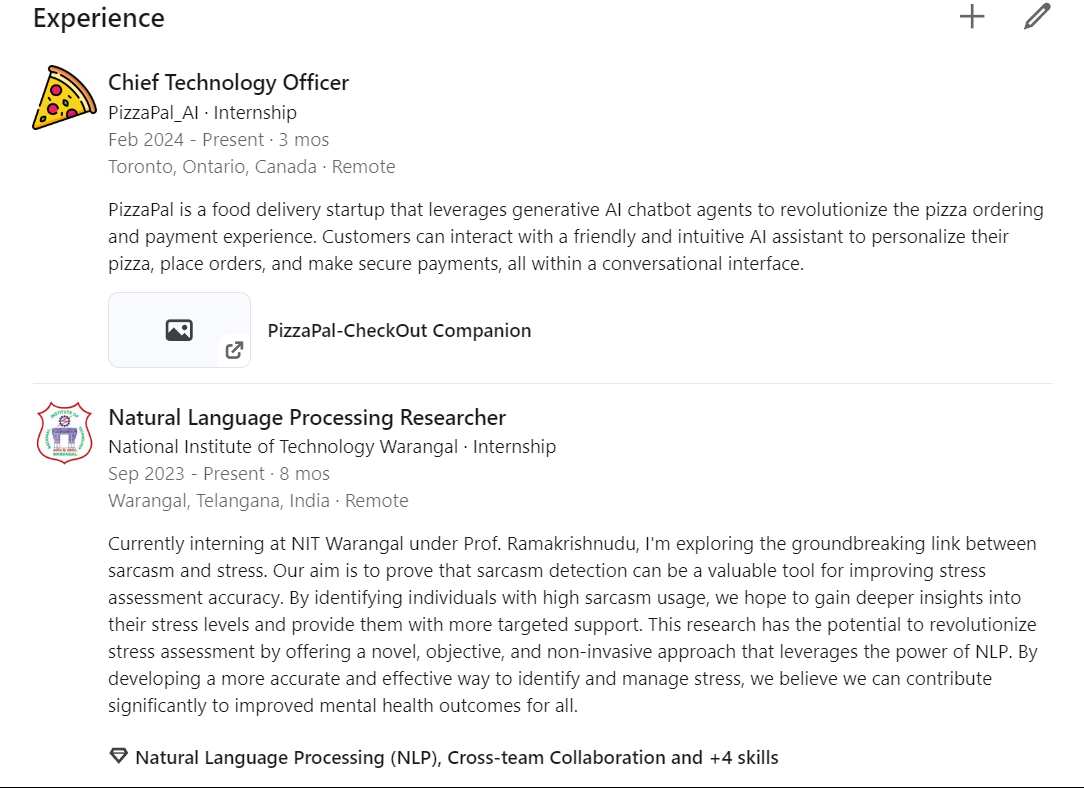Open the Chief Technology Officer position title

[x=228, y=82]
